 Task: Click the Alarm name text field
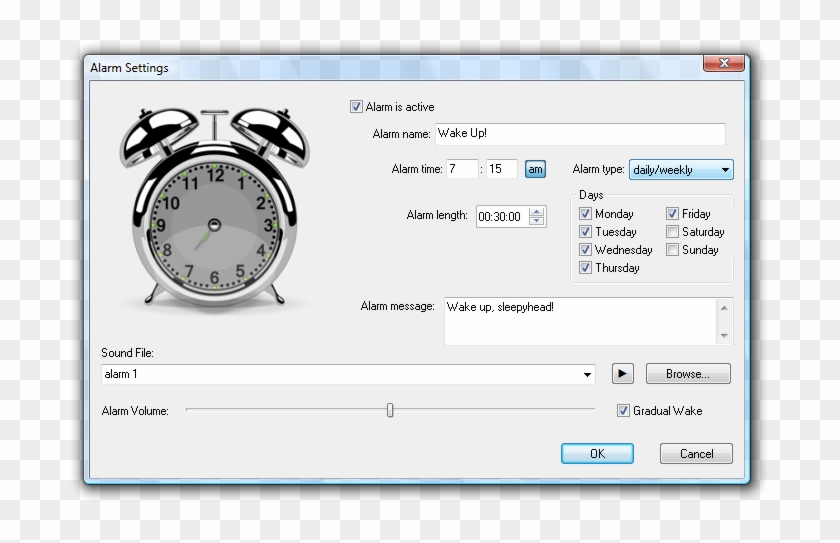click(x=580, y=134)
